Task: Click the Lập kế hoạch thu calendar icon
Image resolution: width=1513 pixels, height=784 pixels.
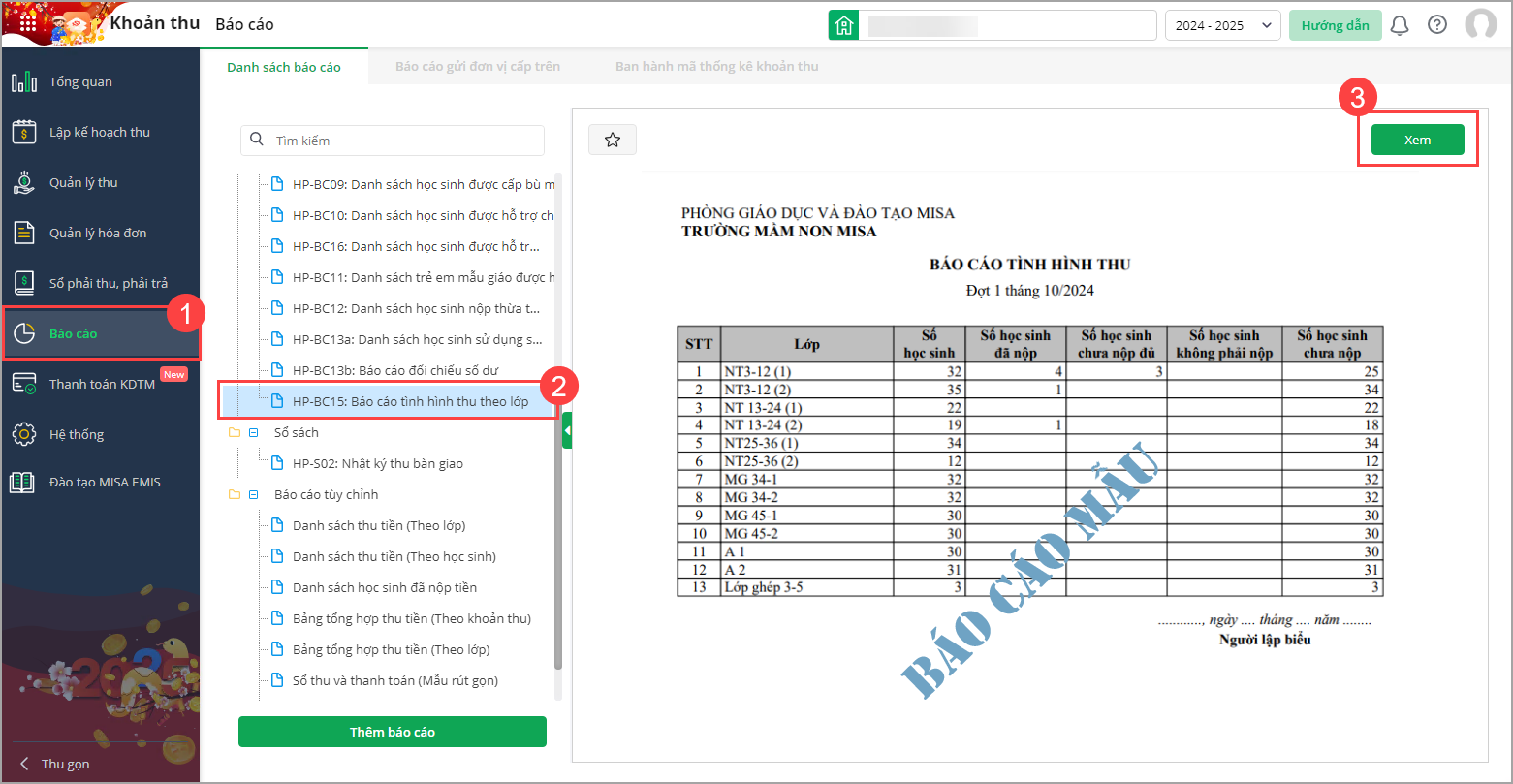Action: (24, 132)
